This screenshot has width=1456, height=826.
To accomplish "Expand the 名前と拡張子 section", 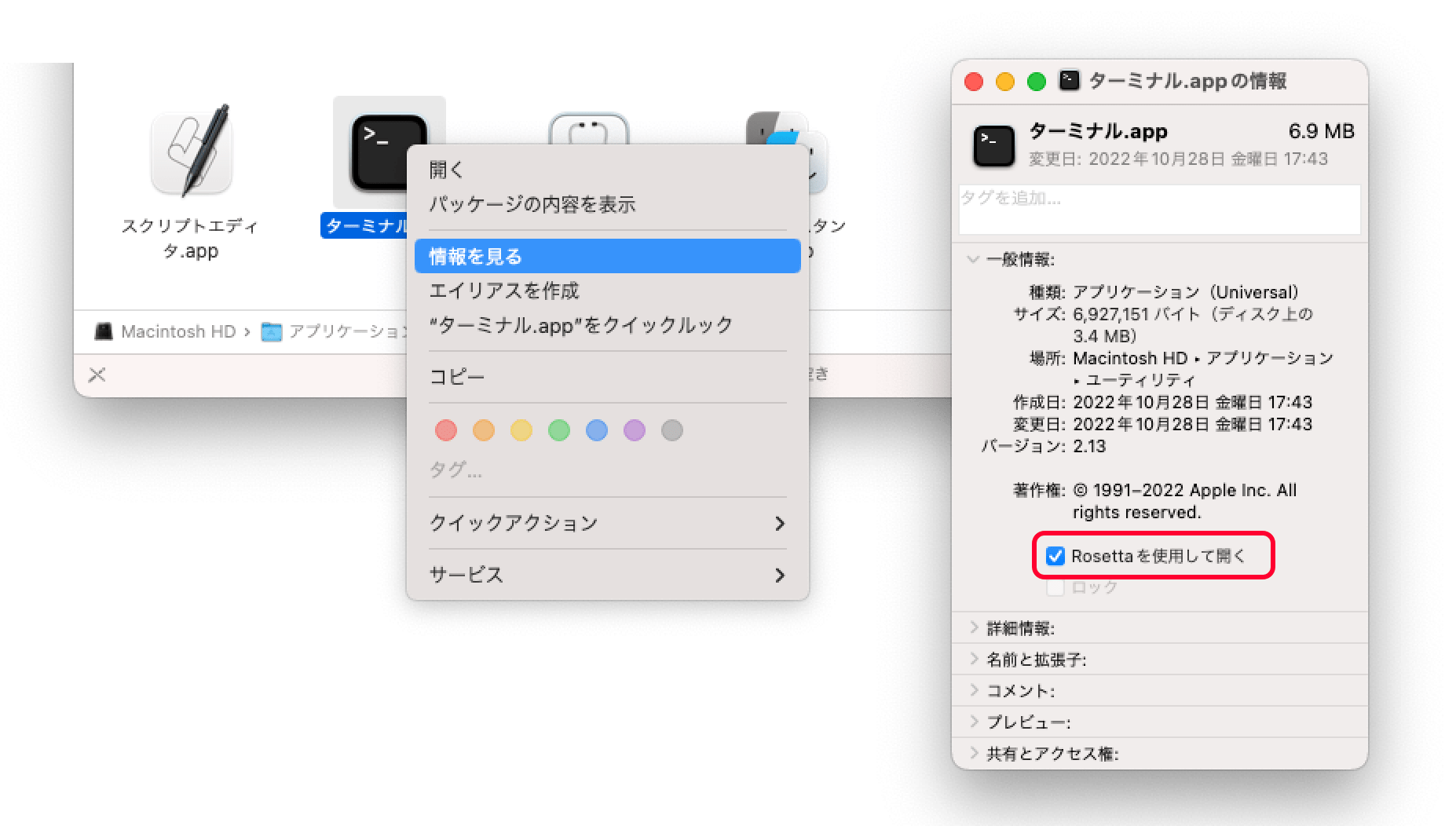I will click(974, 660).
